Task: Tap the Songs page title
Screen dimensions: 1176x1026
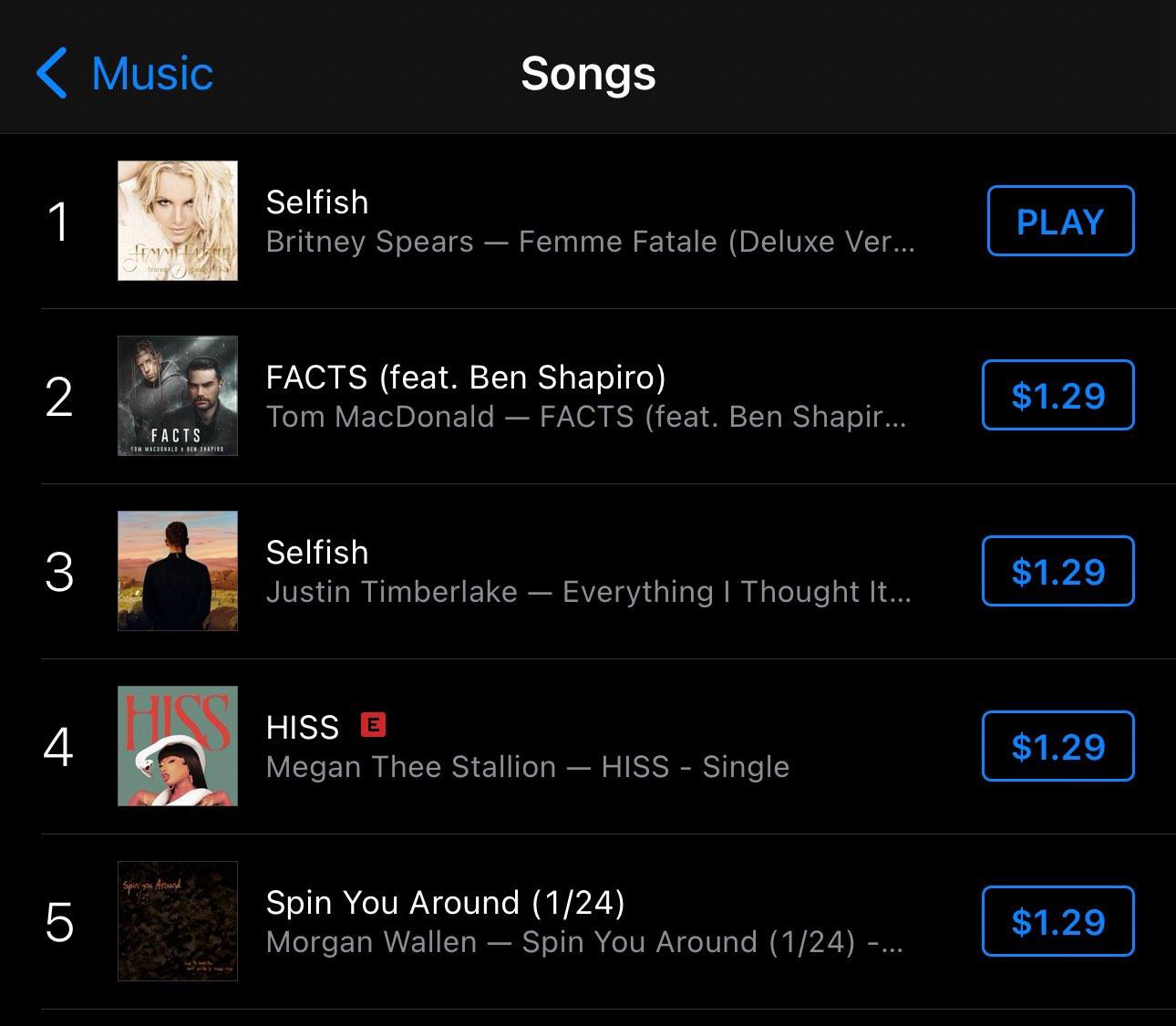Action: pyautogui.click(x=588, y=73)
